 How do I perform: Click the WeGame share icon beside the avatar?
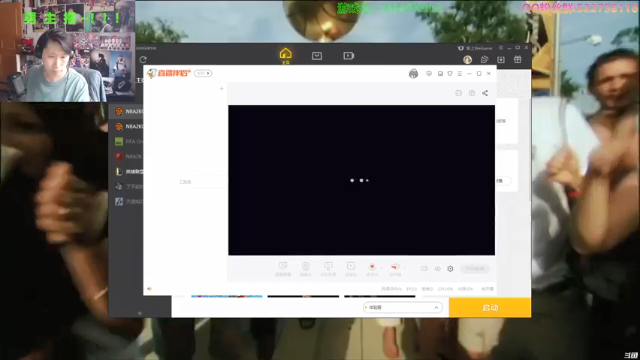coord(484,60)
